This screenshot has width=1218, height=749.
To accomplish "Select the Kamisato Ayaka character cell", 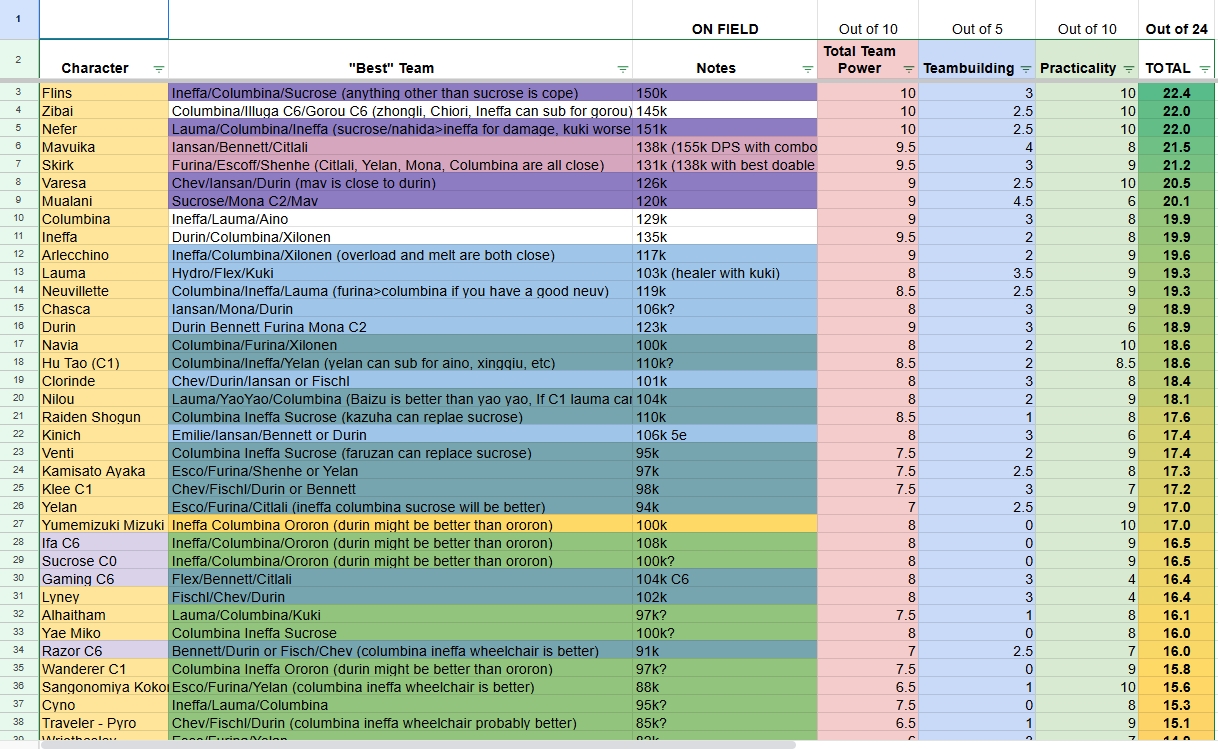I will coord(104,471).
